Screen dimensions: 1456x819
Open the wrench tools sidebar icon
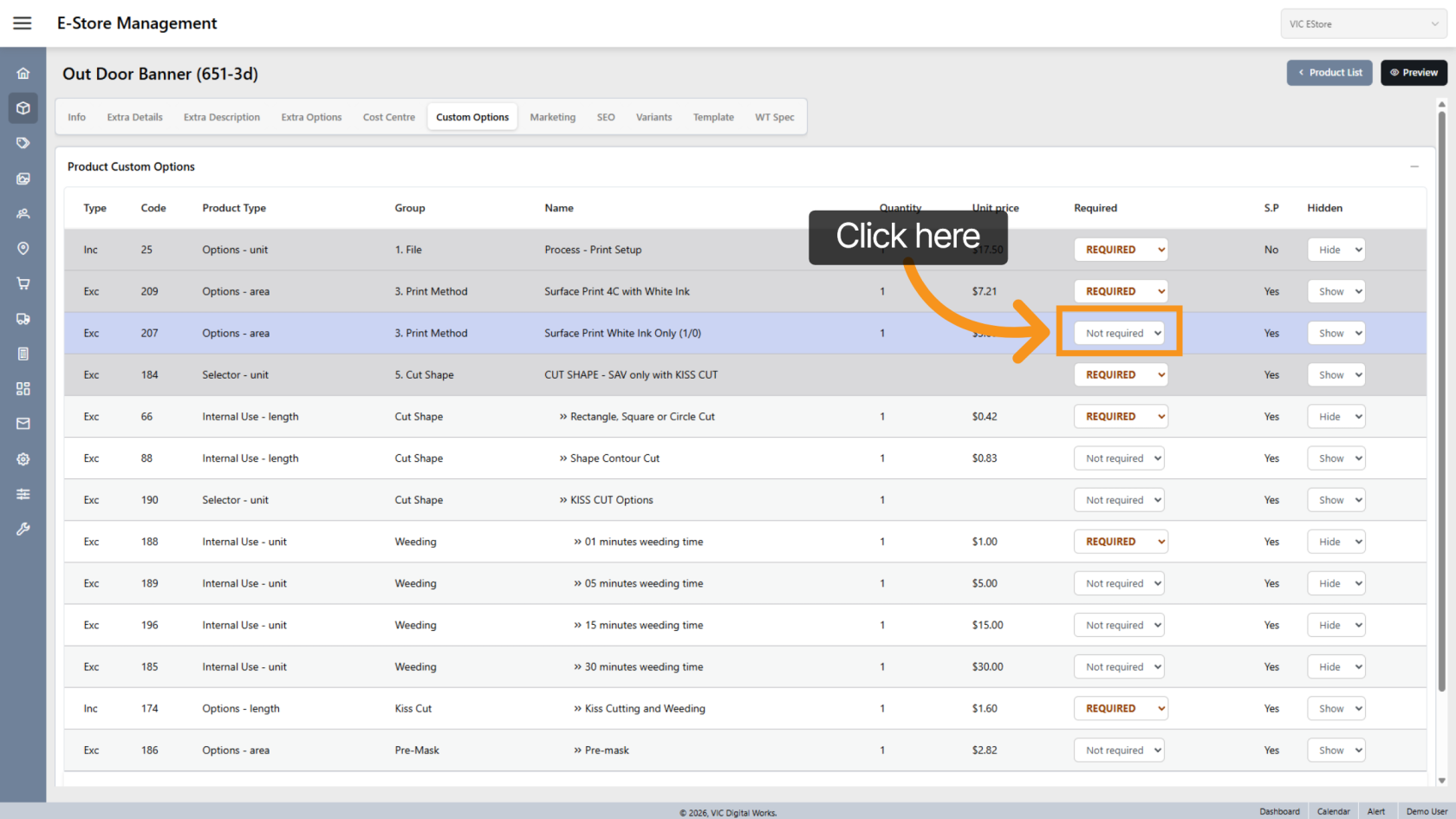click(x=23, y=529)
